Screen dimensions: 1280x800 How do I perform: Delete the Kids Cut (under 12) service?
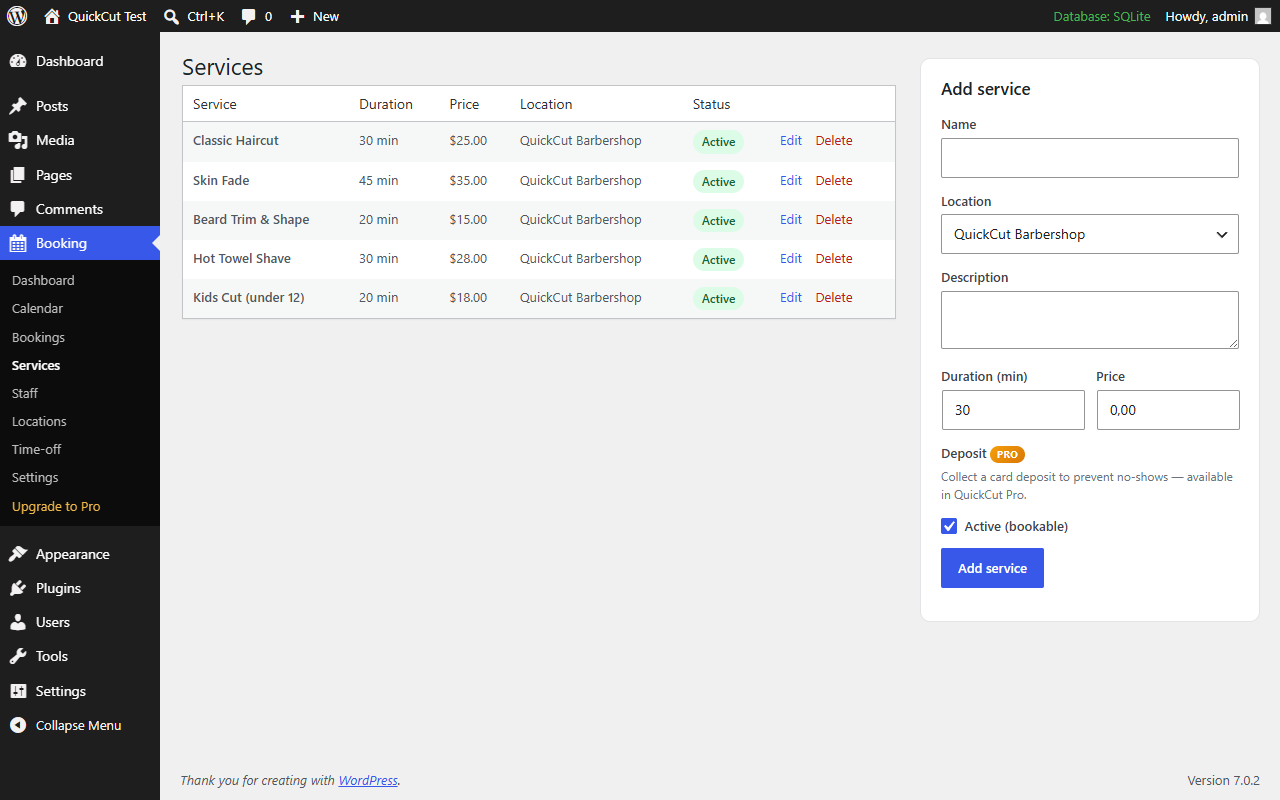coord(834,298)
